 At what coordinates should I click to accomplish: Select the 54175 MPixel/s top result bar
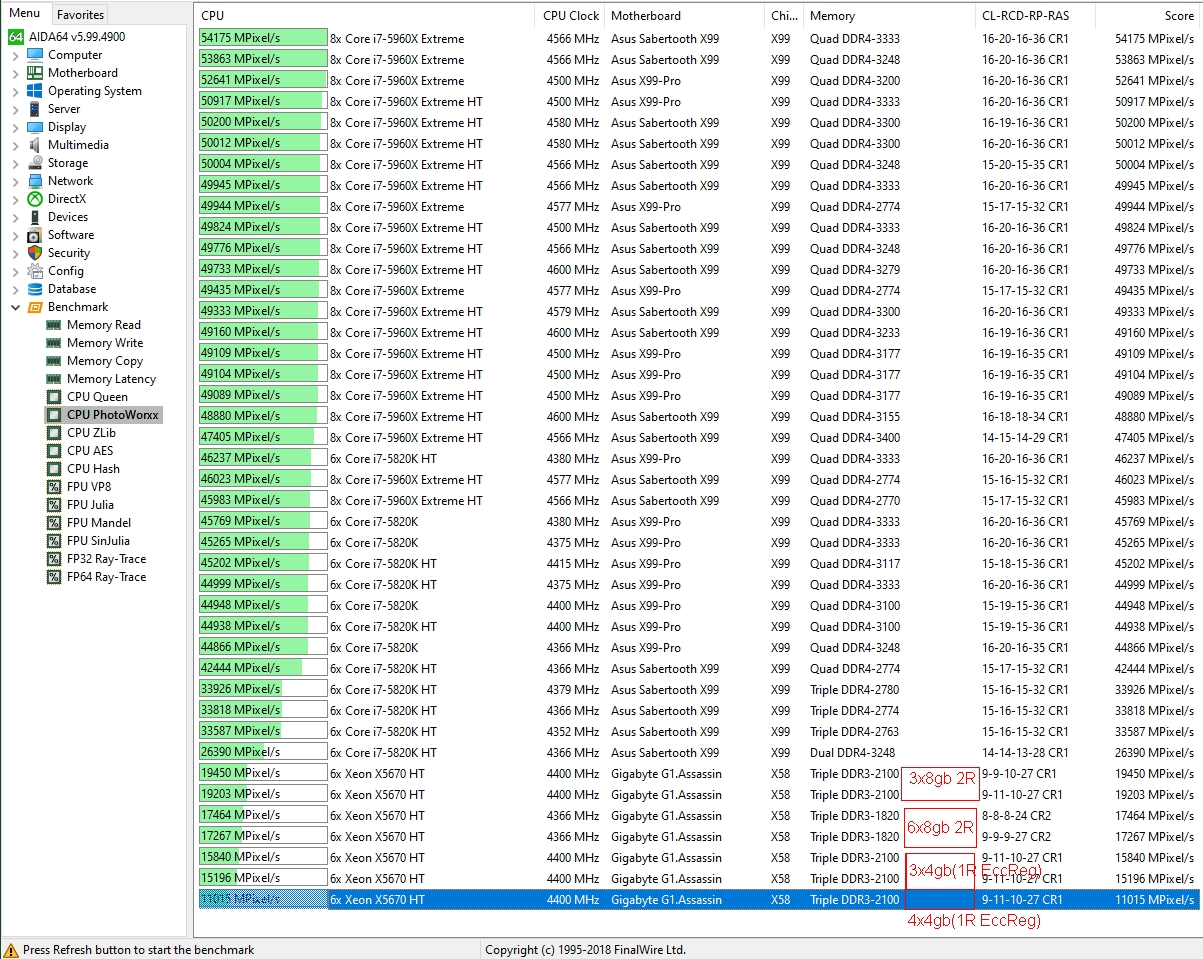[x=263, y=38]
